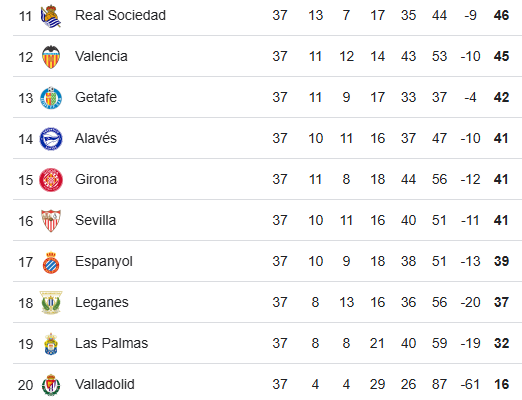
Task: Open the Real Sociedad team link
Action: 120,15
